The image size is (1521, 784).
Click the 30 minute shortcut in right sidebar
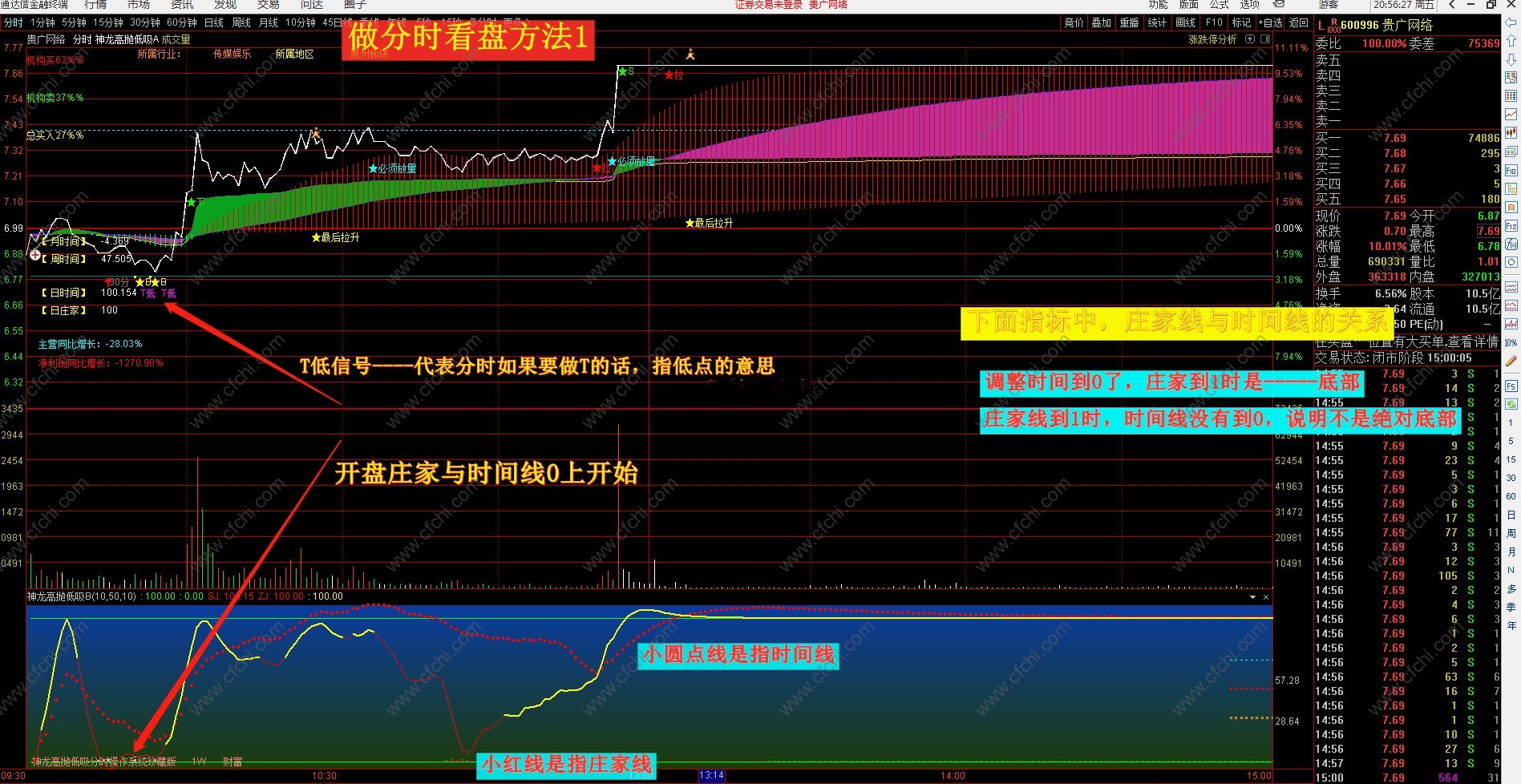pos(1511,478)
